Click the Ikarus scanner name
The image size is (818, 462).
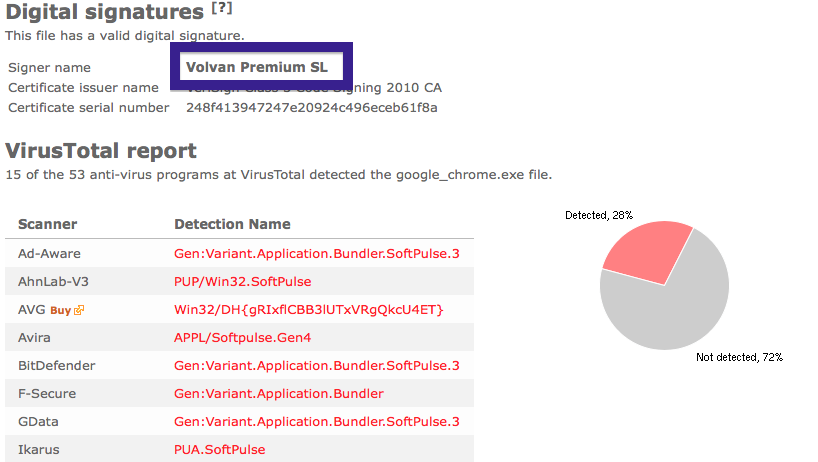click(39, 449)
